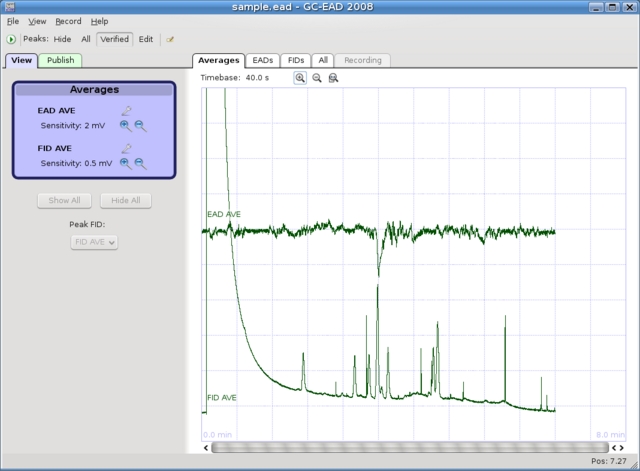Zoom out the timebase
Viewport: 640px width, 471px height.
pos(317,77)
